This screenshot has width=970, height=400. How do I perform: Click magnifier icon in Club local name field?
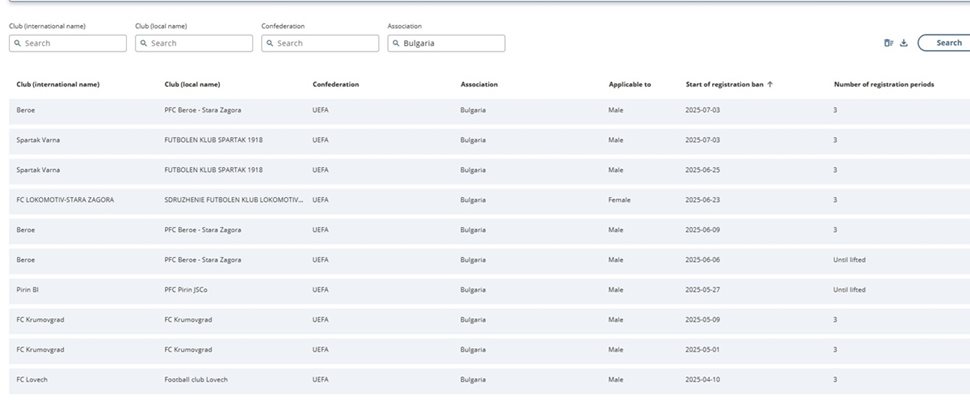pos(144,44)
